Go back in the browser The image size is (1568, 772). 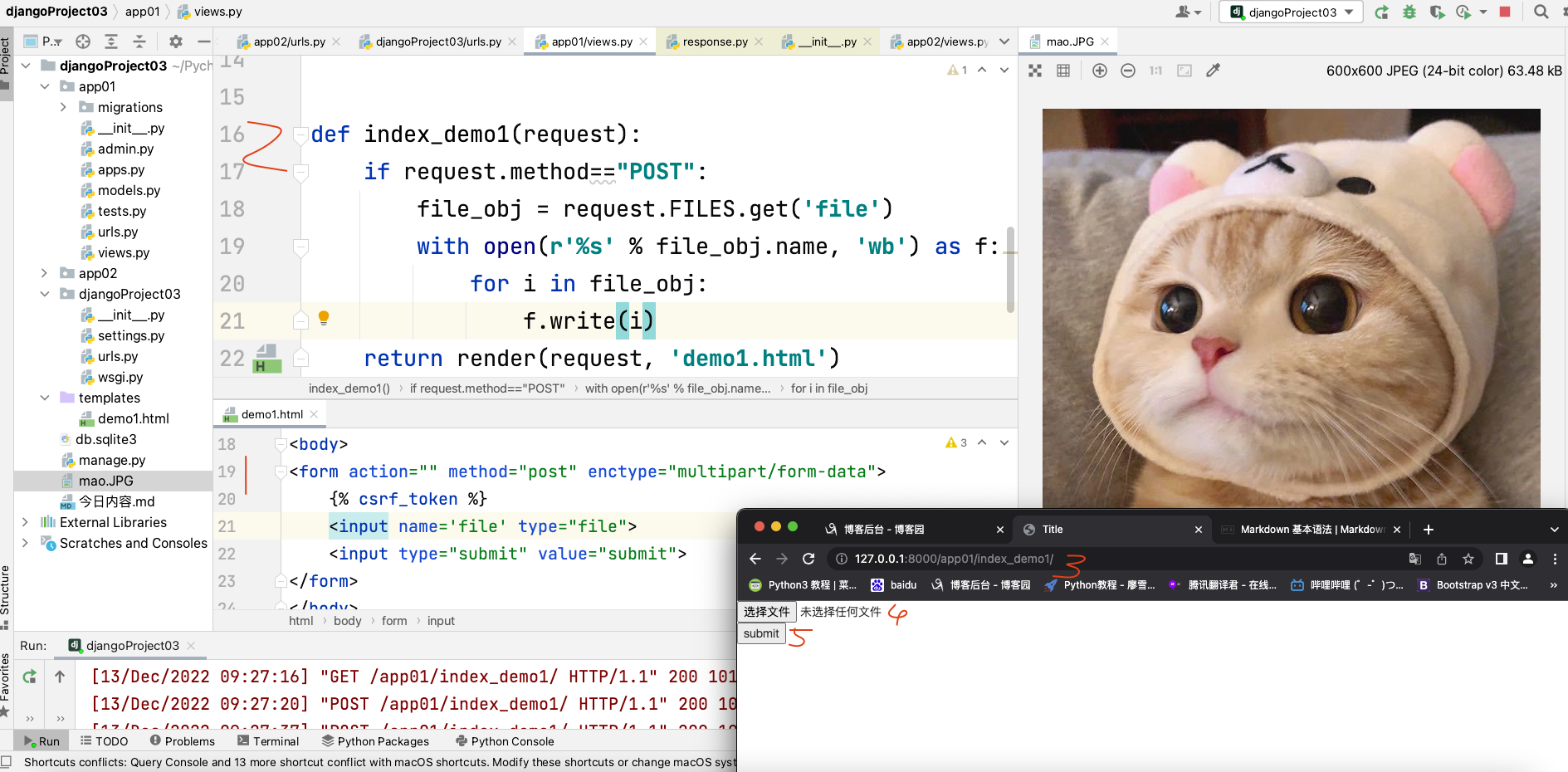[x=755, y=559]
